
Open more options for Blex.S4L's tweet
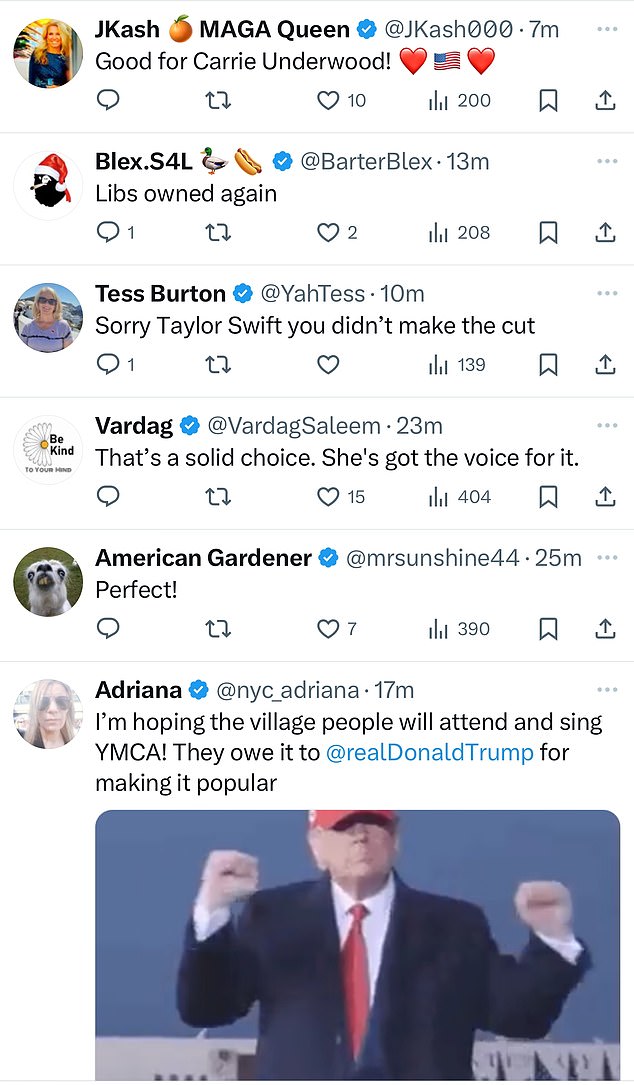606,161
